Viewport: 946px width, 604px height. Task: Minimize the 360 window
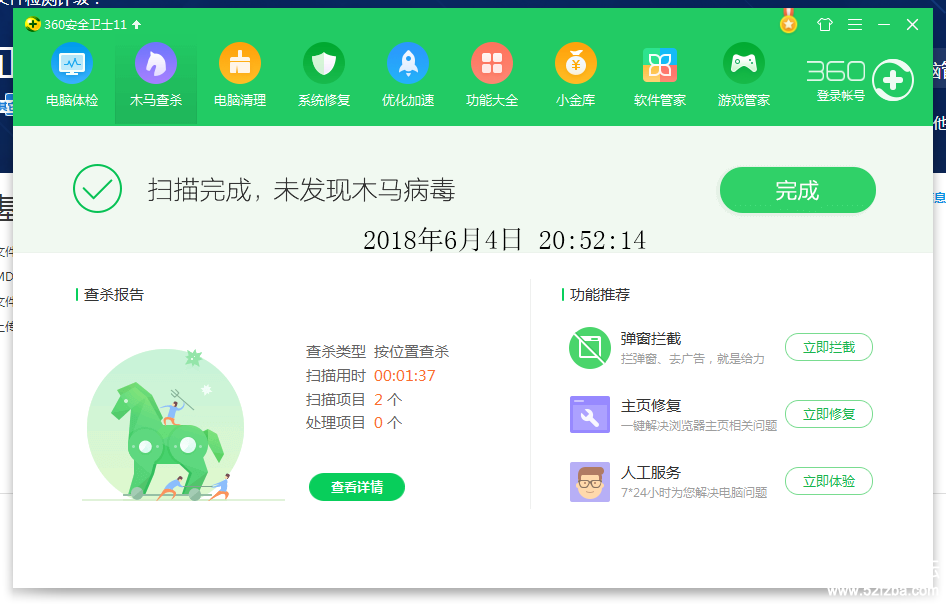(884, 25)
